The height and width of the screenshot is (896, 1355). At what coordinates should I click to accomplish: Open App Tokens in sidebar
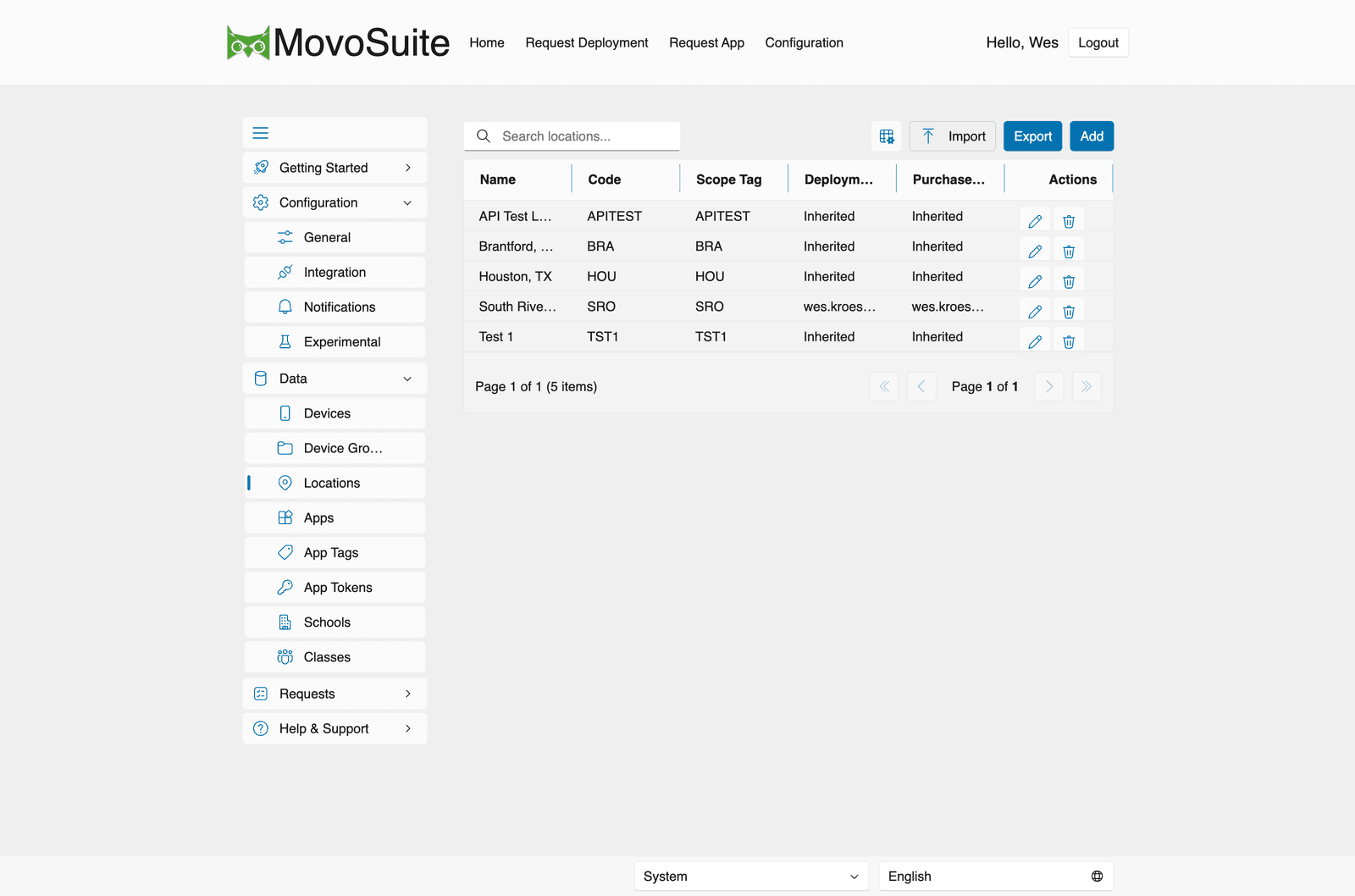[335, 587]
